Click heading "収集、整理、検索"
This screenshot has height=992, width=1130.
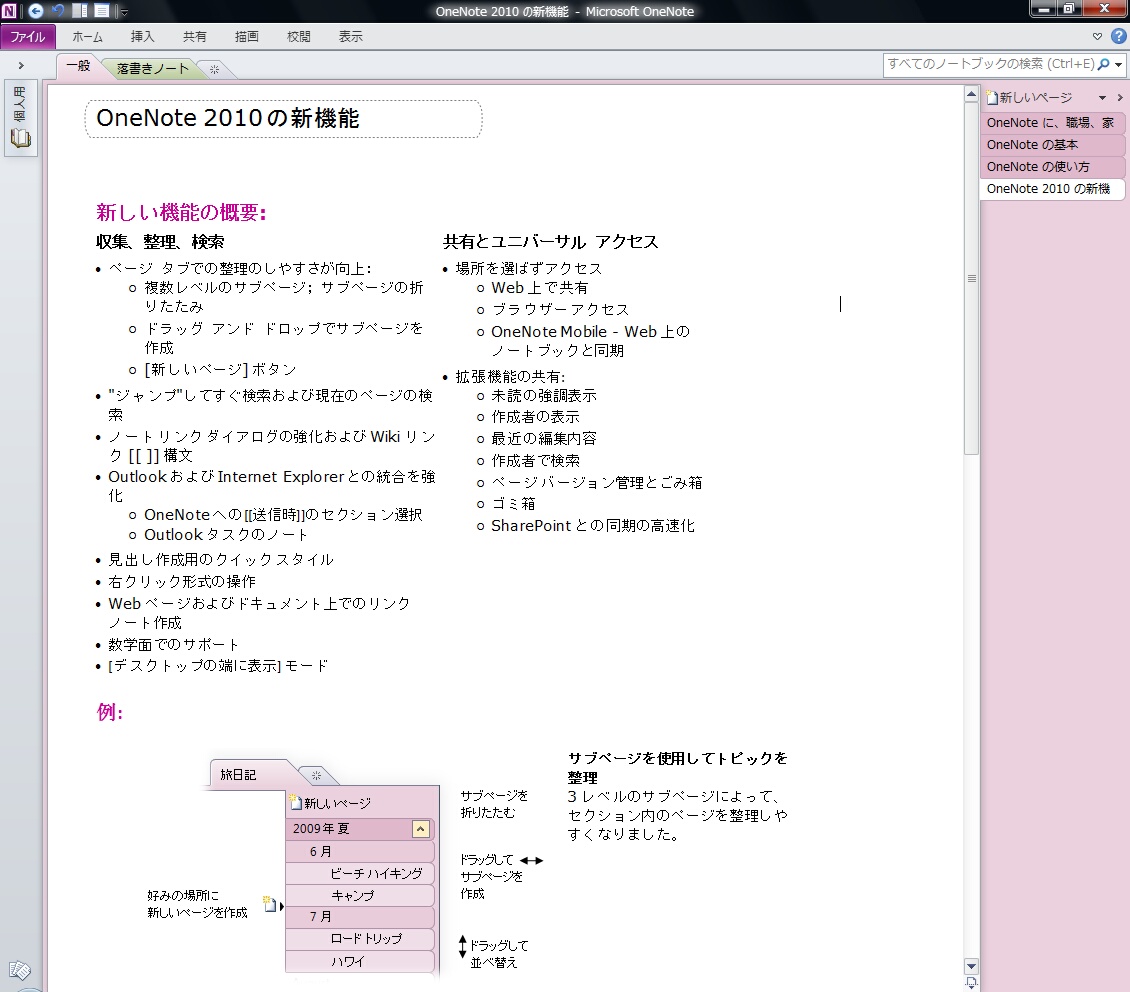pos(160,242)
